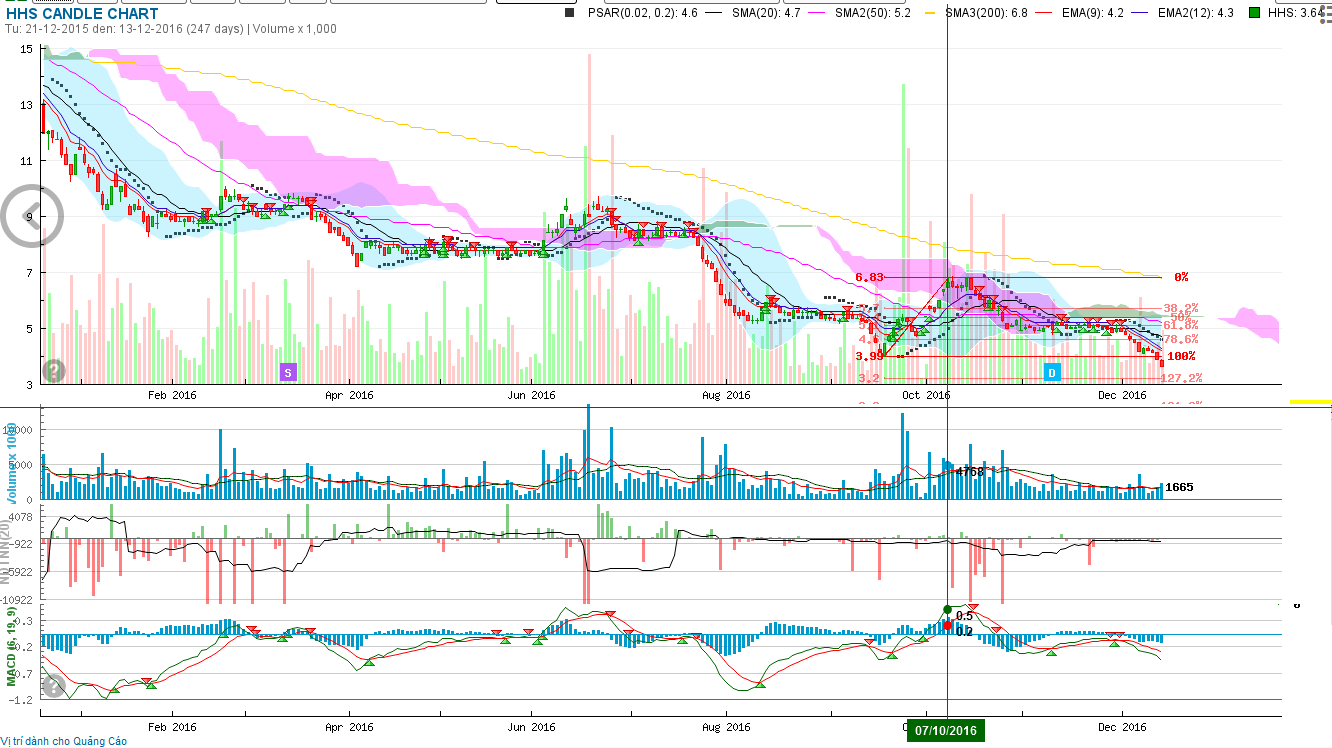Viewport: 1332px width, 748px height.
Task: Click the 13 price axis label
Action: tap(27, 105)
